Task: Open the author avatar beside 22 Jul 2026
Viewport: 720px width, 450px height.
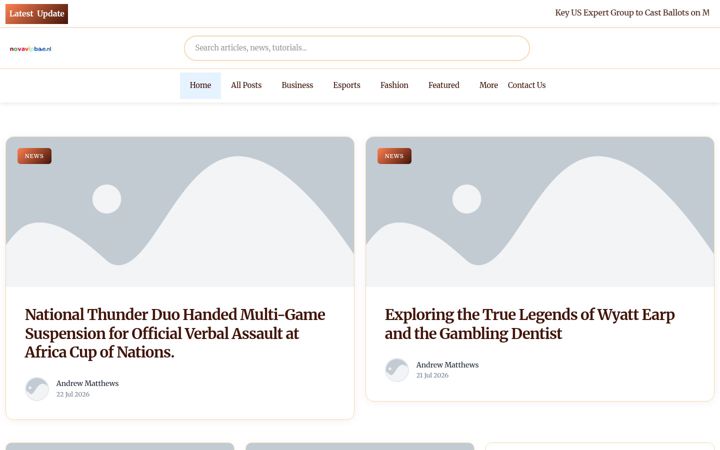Action: pyautogui.click(x=37, y=389)
